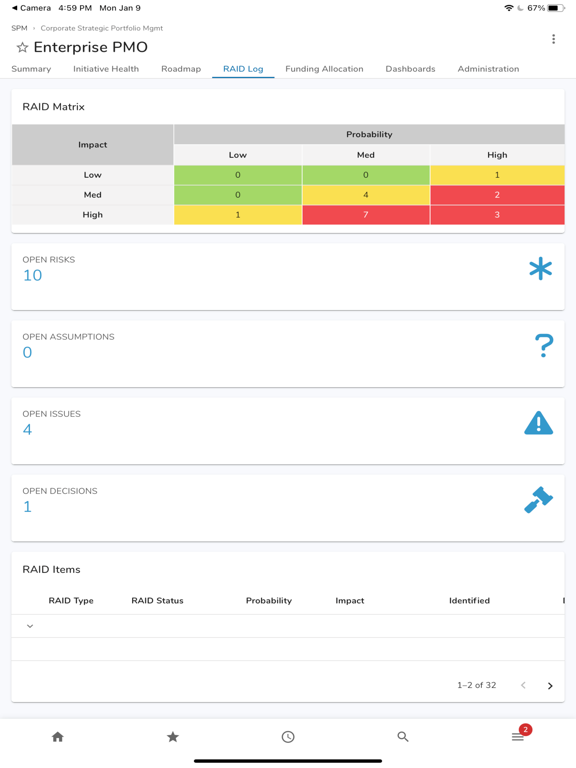Open the Initiative Health tab
The image size is (576, 768).
106,69
